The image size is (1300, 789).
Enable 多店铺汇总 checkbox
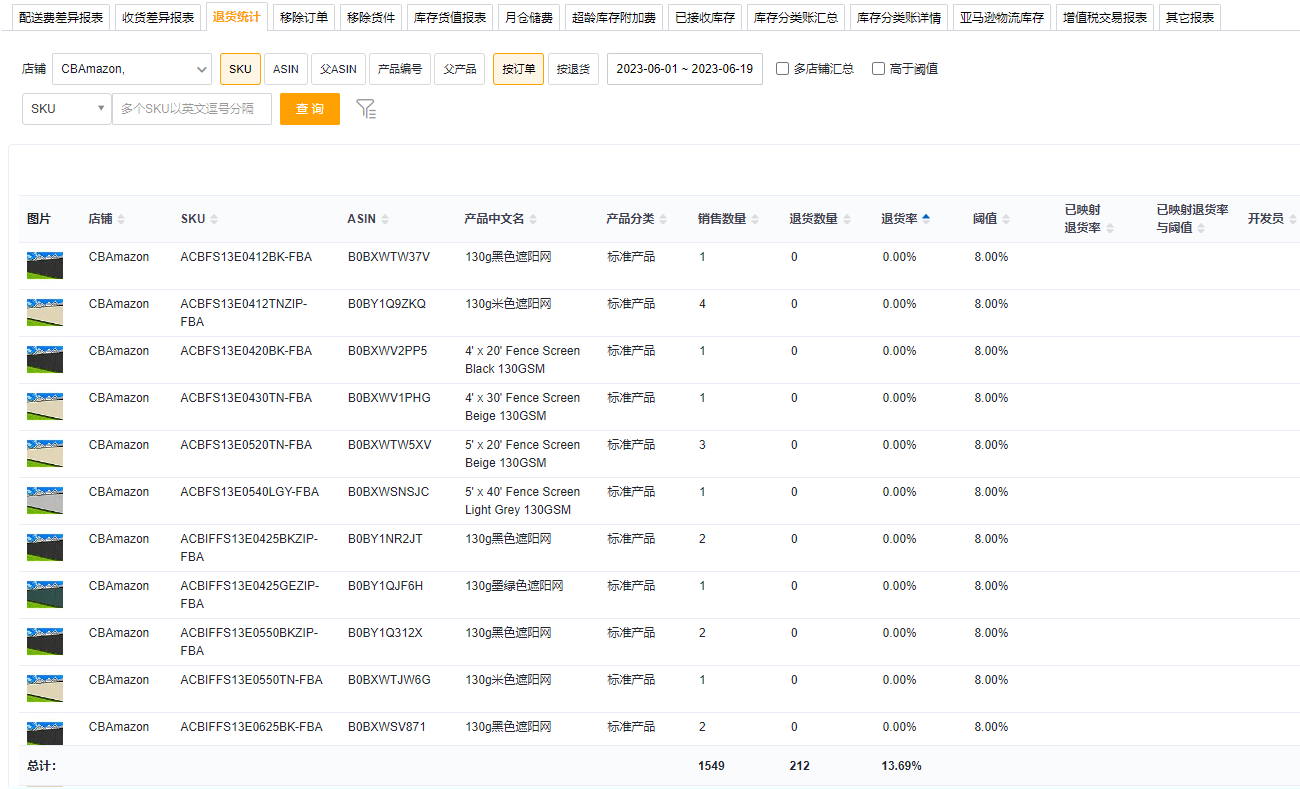pos(783,69)
